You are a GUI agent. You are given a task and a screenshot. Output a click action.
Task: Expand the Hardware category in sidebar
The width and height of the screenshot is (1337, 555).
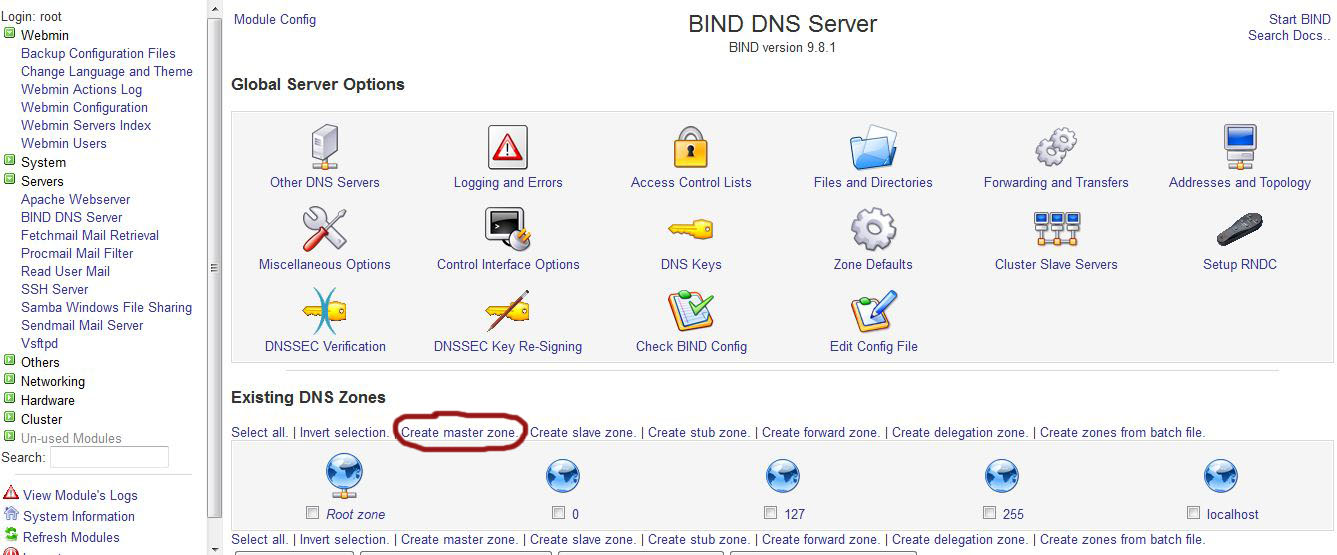[9, 398]
